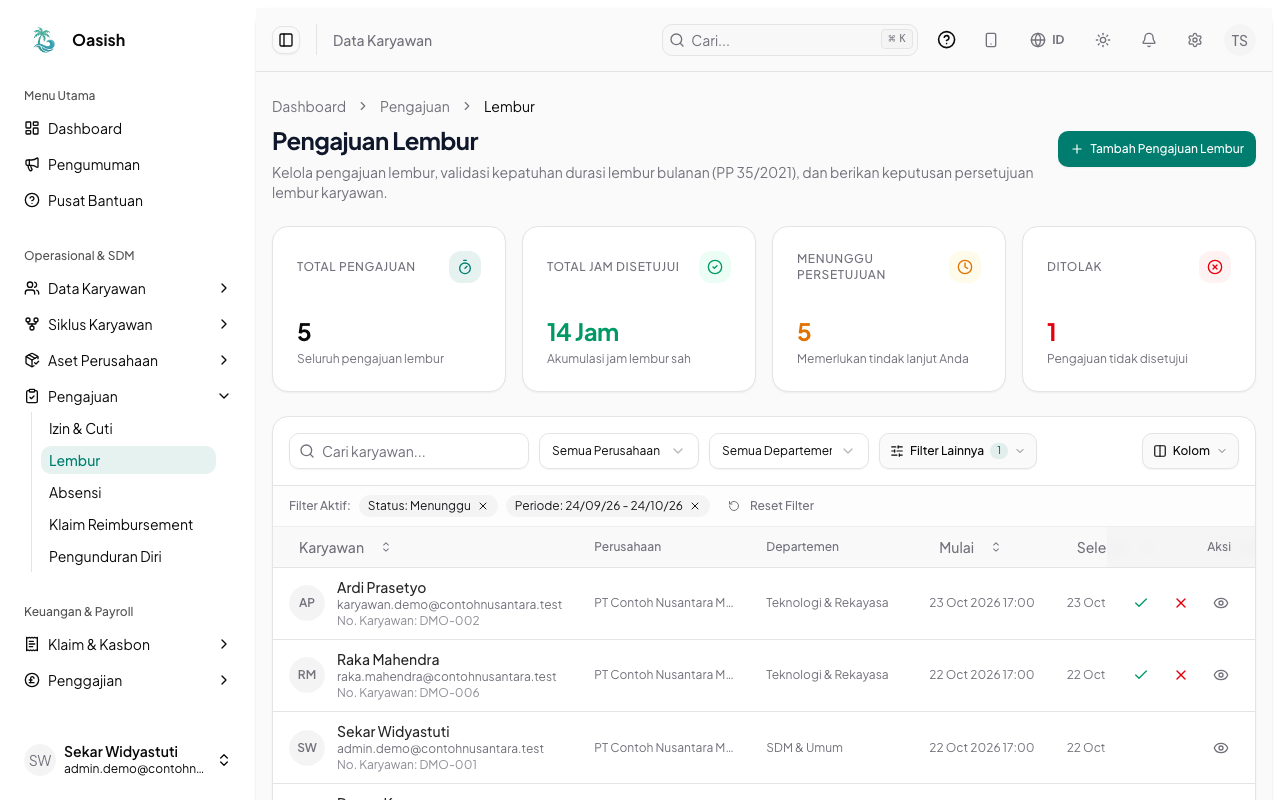Open the TS user avatar menu
The height and width of the screenshot is (800, 1280).
(x=1240, y=40)
